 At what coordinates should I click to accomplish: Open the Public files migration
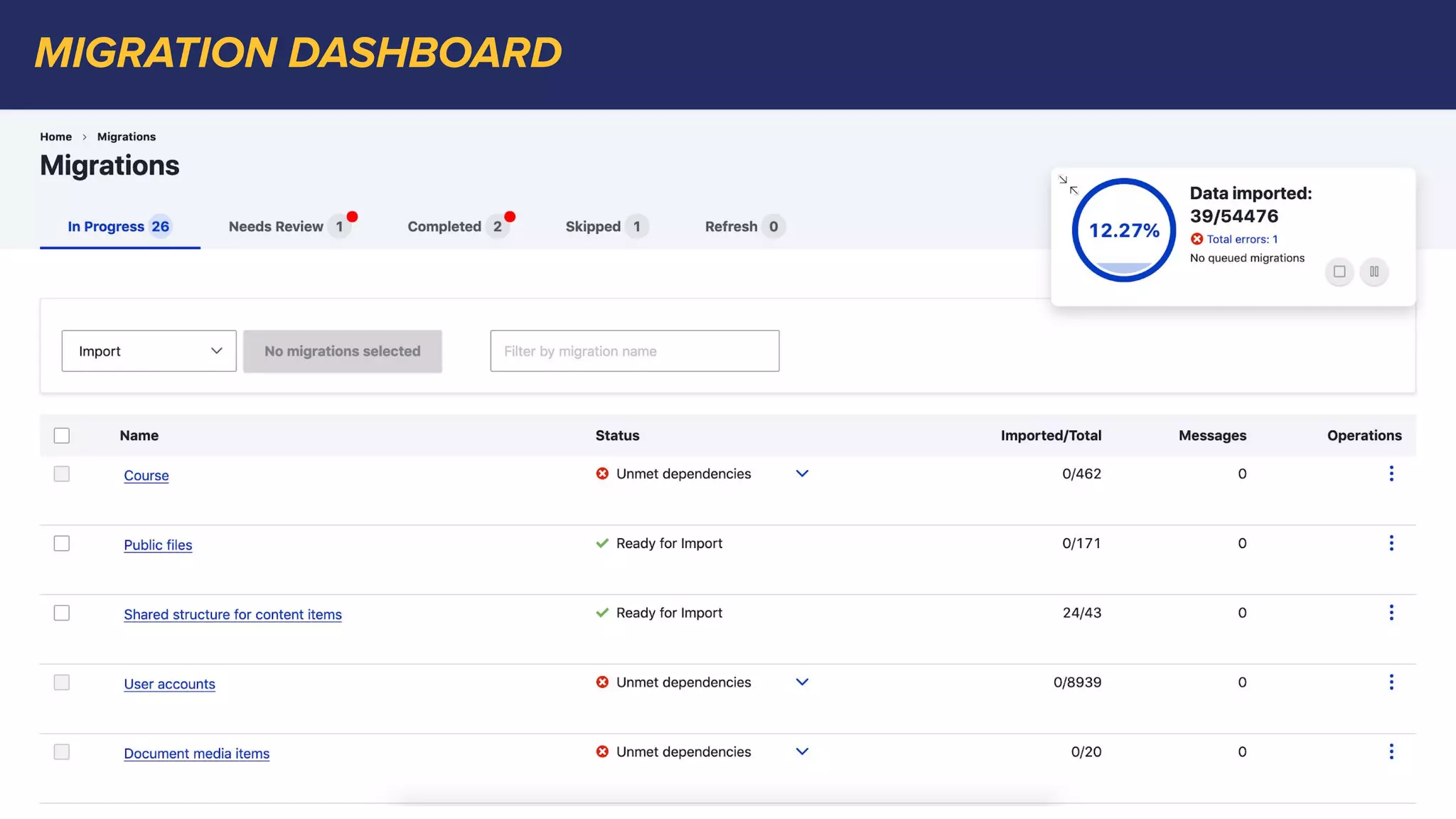(158, 545)
